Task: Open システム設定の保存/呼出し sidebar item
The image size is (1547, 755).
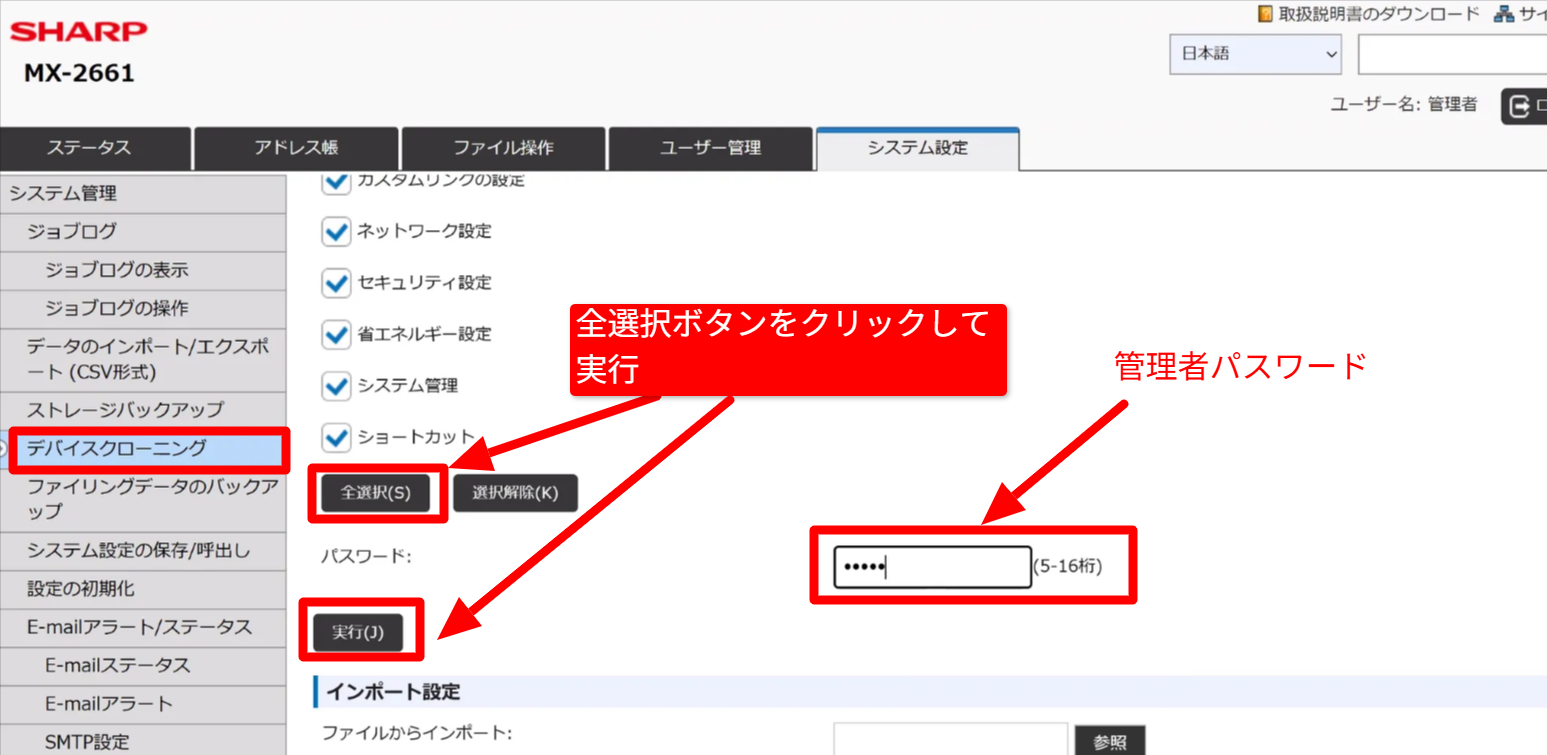Action: pos(143,551)
